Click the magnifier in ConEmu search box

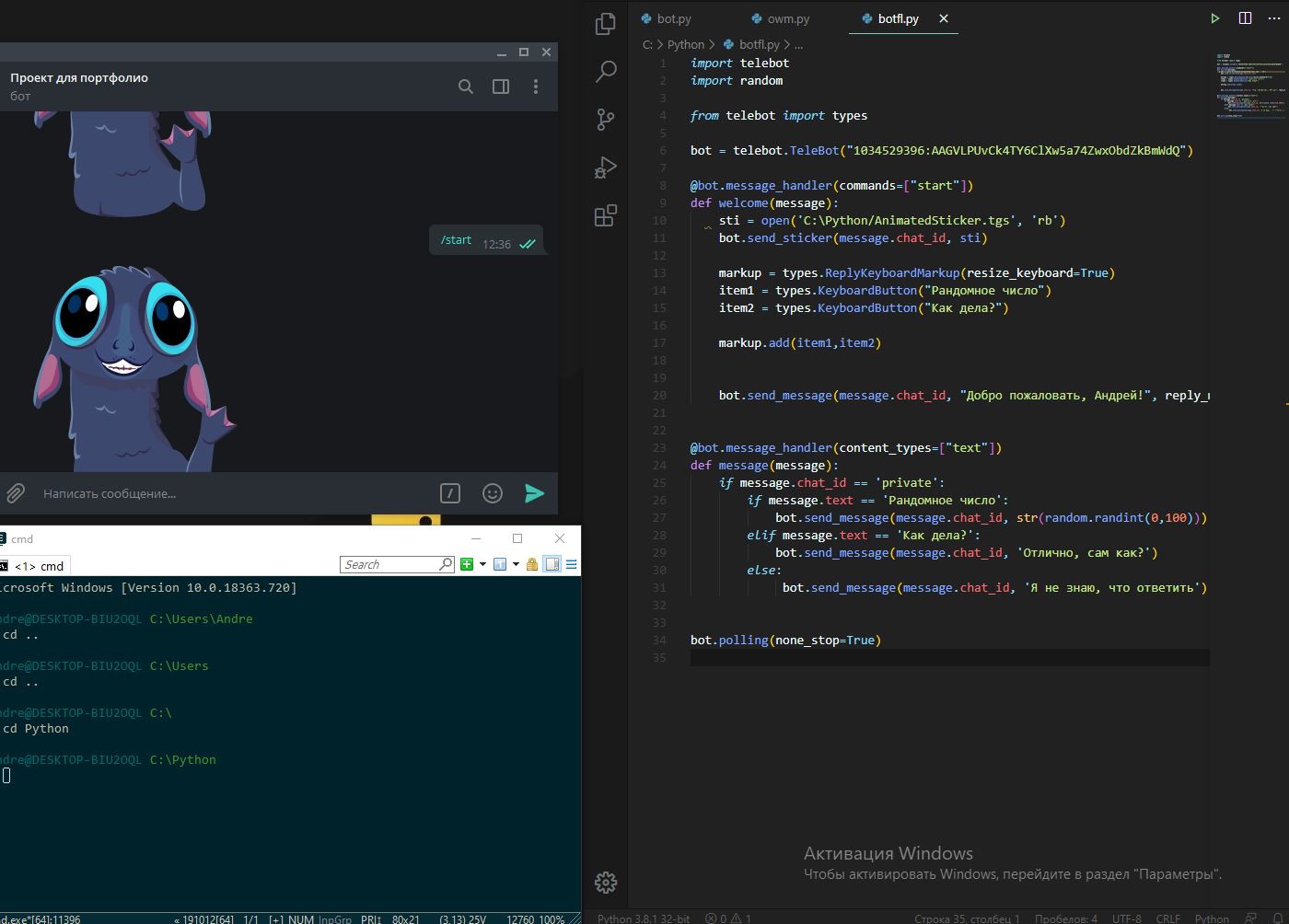tap(447, 564)
